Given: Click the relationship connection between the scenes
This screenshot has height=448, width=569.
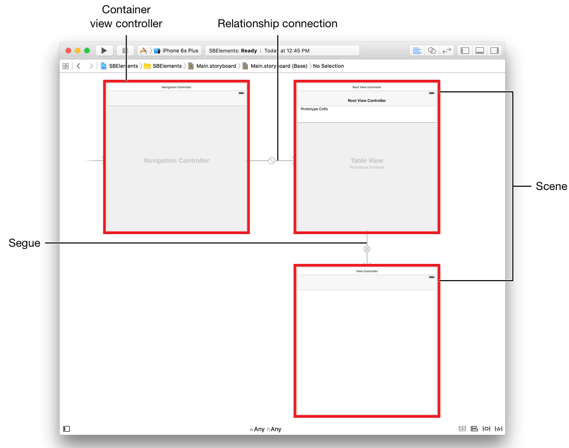Looking at the screenshot, I should tap(271, 160).
